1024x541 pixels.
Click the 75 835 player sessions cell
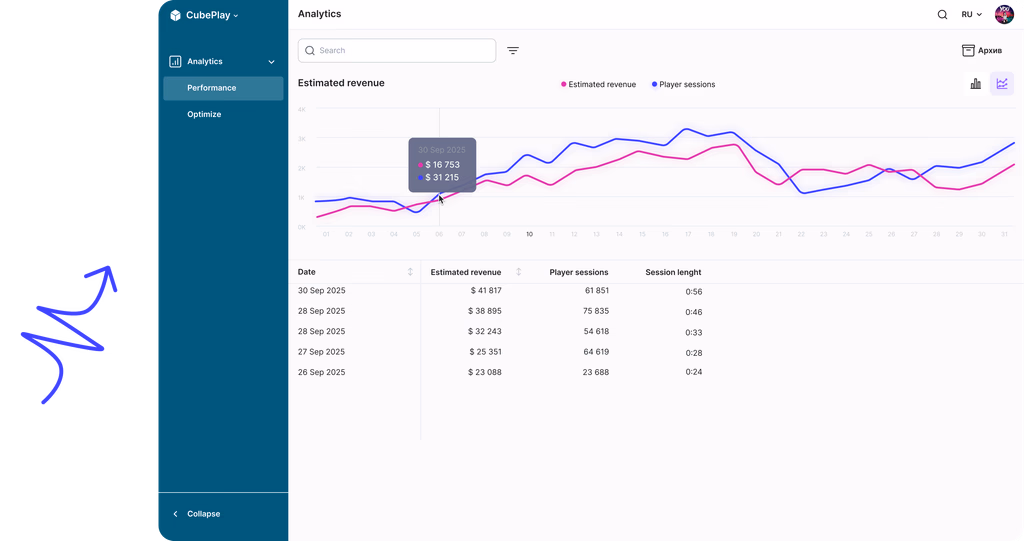(x=596, y=311)
